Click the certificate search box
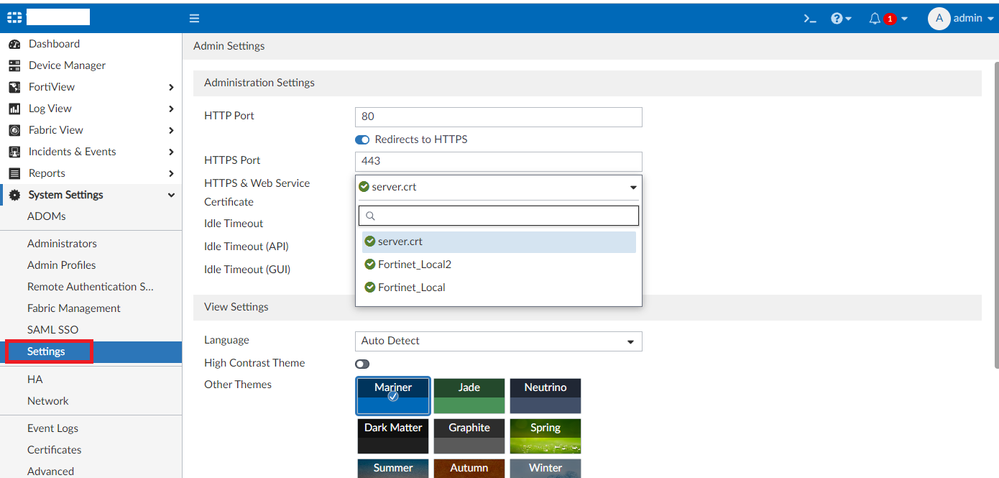999x478 pixels. pos(498,216)
